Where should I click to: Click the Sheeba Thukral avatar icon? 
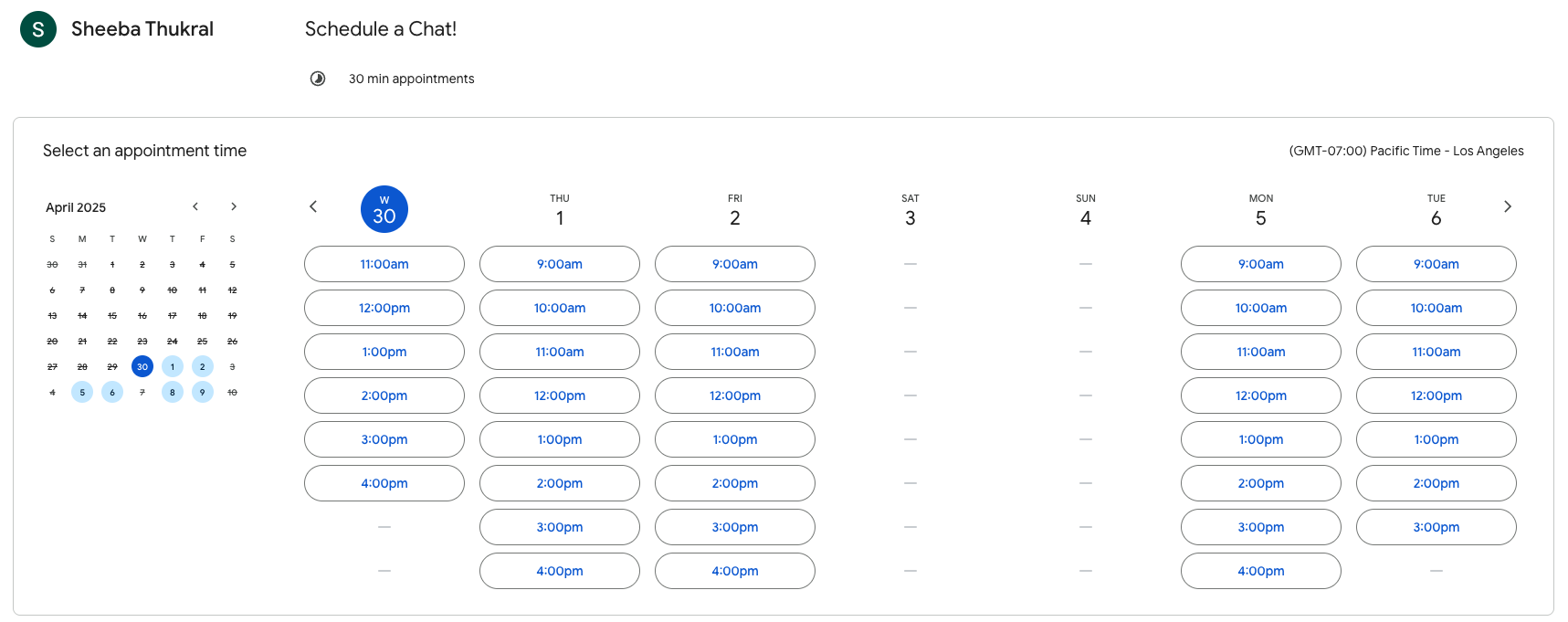[38, 29]
